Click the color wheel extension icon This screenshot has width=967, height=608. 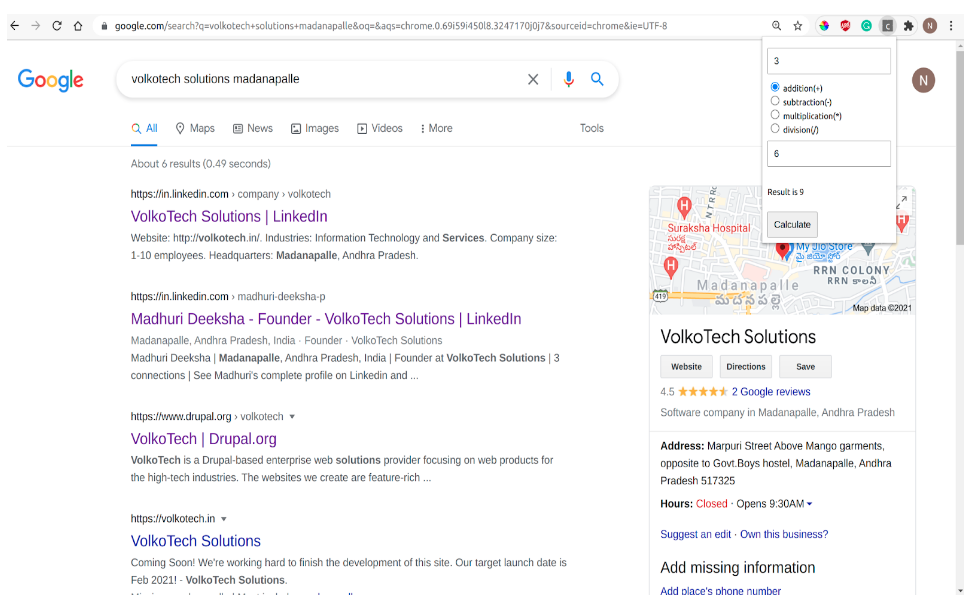coord(824,25)
